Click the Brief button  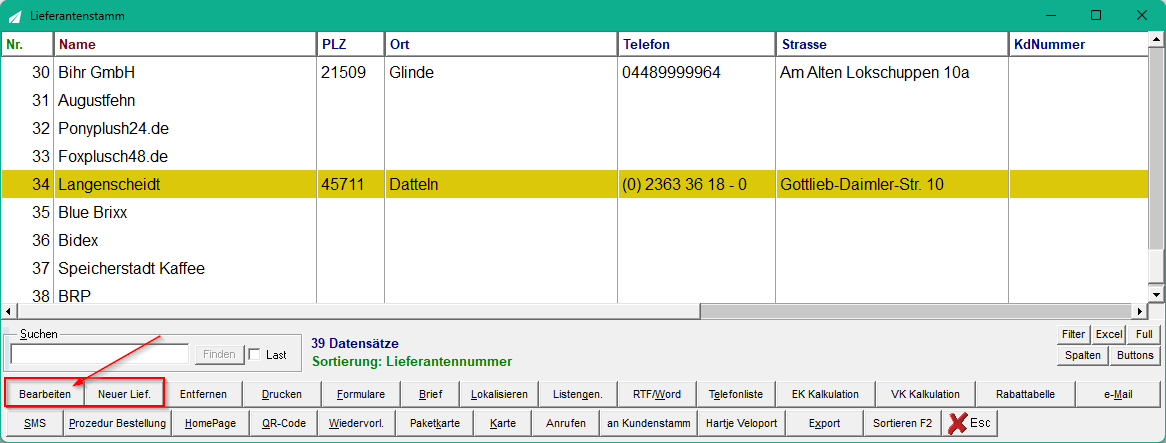click(430, 394)
